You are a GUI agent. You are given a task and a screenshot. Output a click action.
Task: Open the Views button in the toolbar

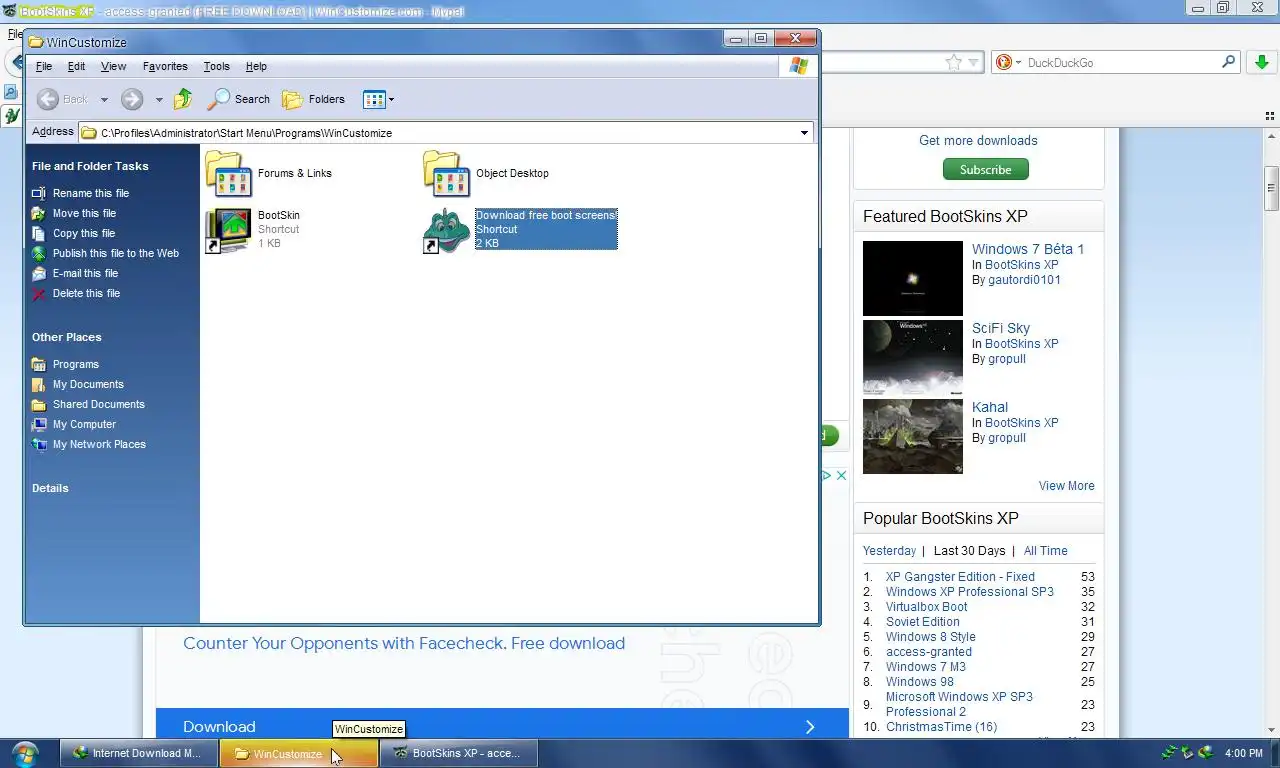(x=374, y=99)
